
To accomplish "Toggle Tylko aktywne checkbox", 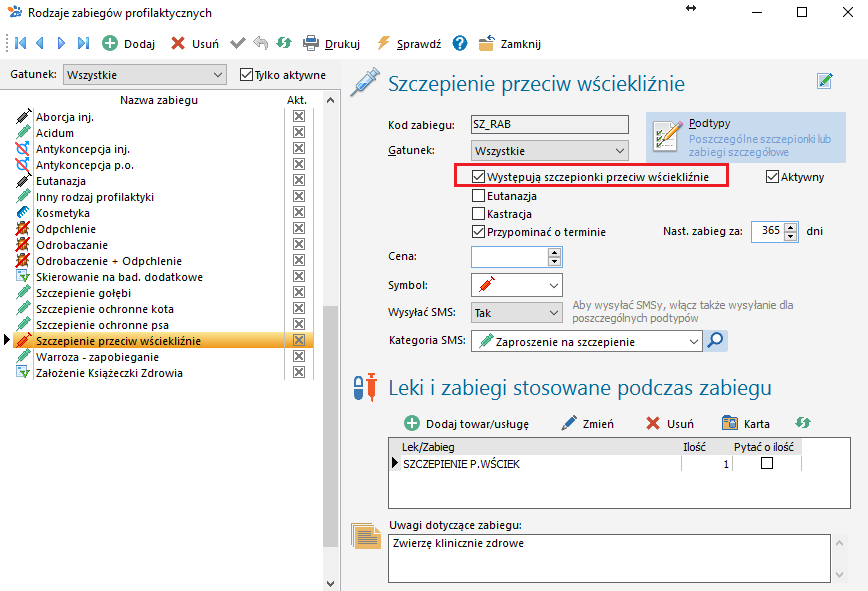I will click(246, 75).
